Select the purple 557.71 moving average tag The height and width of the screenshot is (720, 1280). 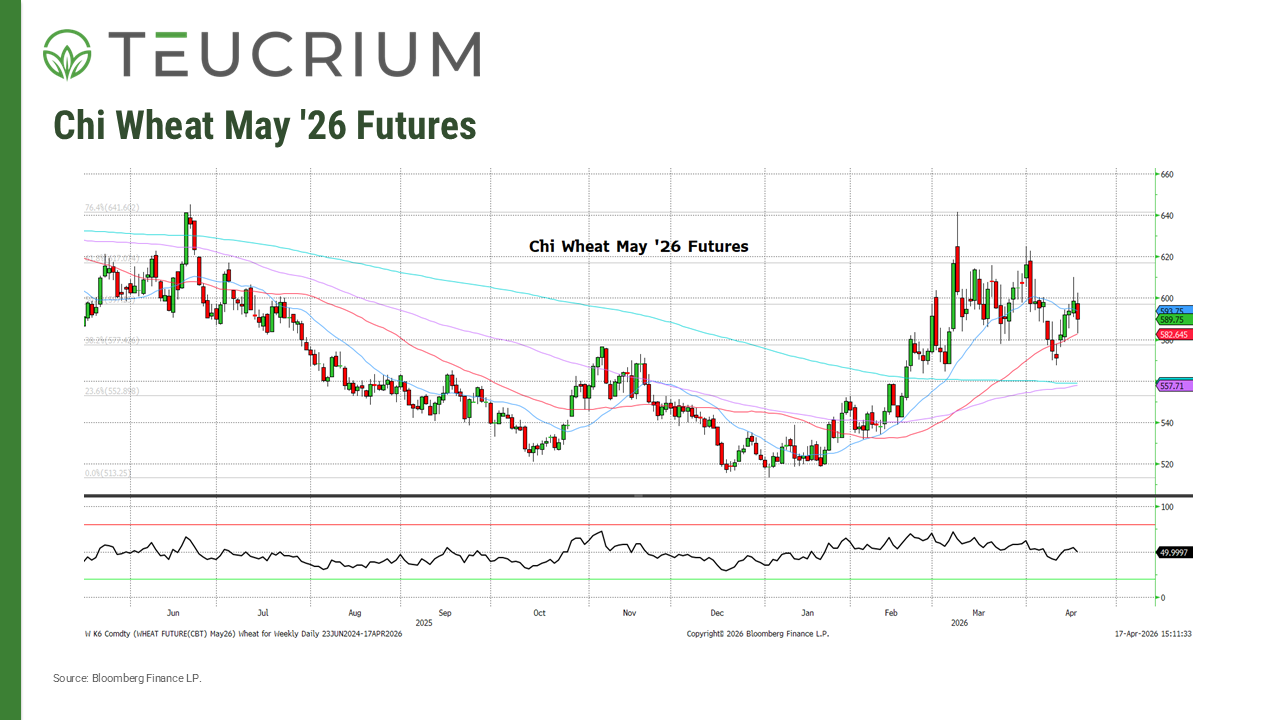(x=1172, y=385)
